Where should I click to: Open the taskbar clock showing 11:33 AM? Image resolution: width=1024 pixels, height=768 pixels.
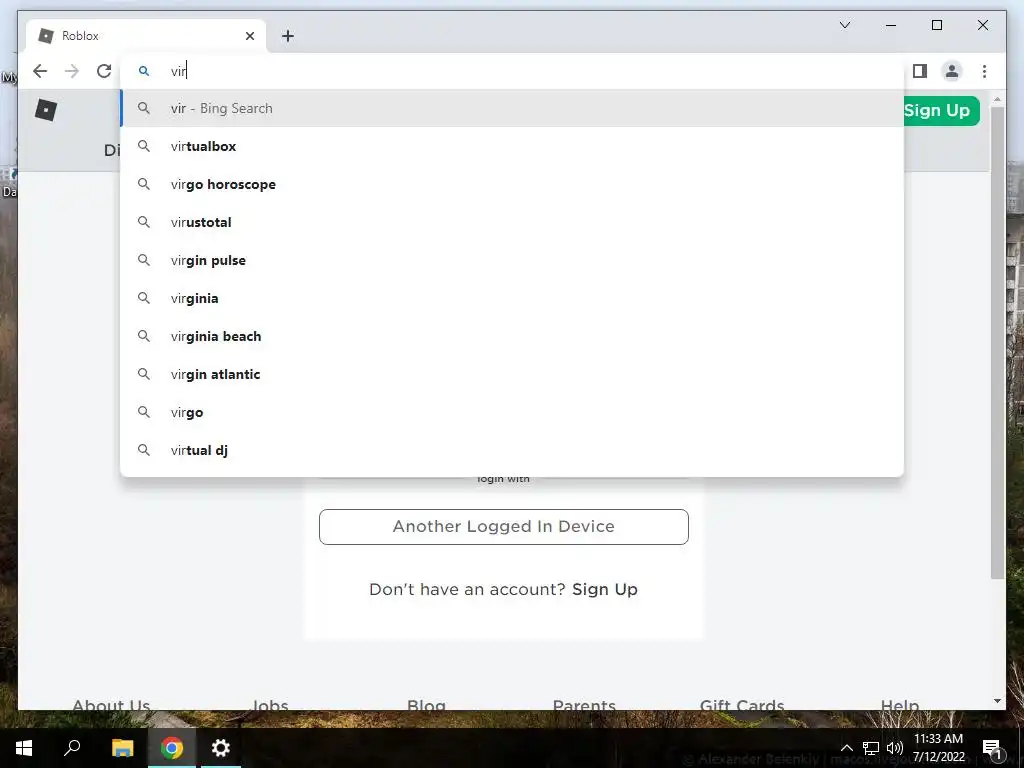click(x=938, y=748)
